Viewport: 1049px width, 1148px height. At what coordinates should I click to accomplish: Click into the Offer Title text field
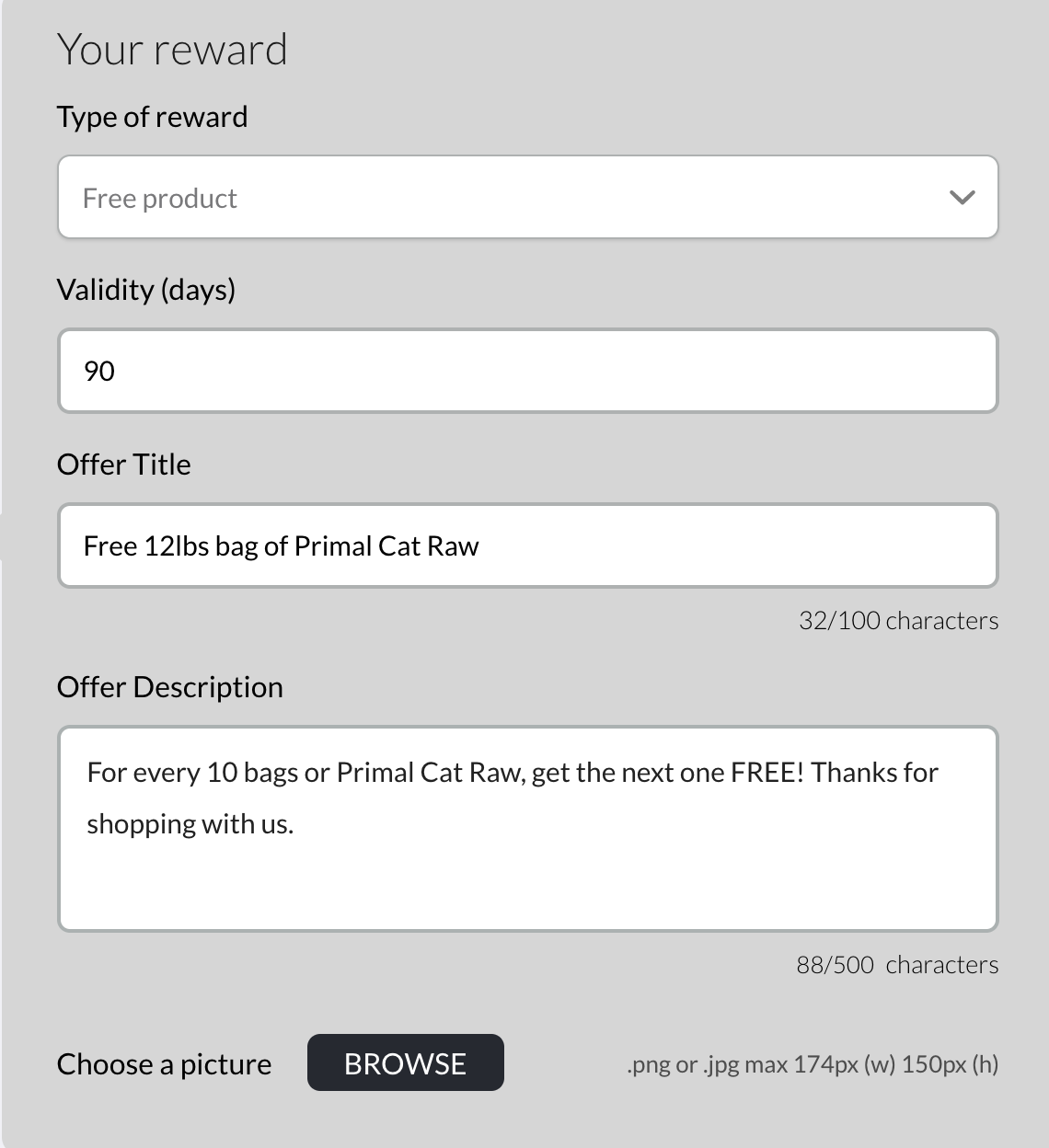527,545
